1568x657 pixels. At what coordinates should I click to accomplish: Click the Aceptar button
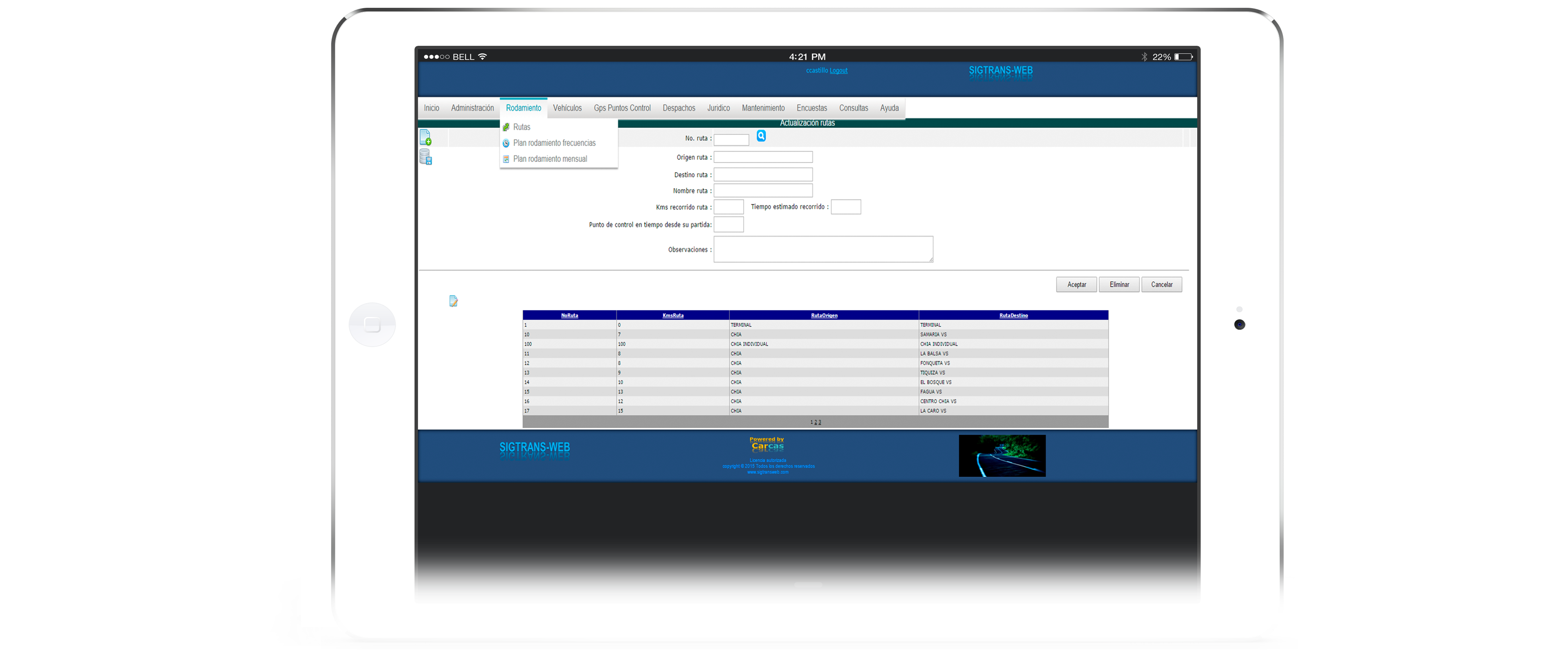[1076, 284]
